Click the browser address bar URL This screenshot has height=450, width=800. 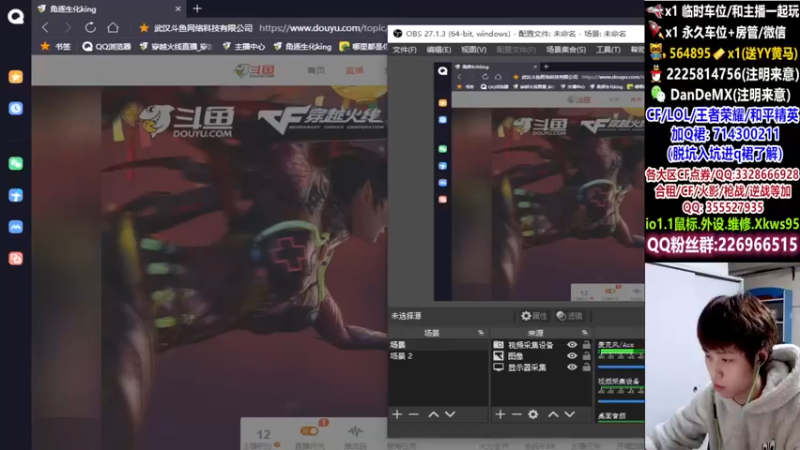(321, 28)
